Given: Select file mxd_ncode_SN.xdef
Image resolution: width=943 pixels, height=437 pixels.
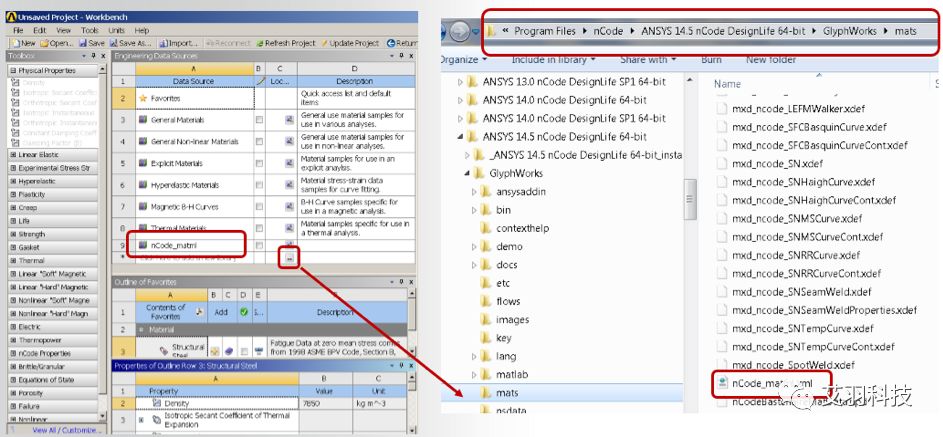Looking at the screenshot, I should pyautogui.click(x=777, y=163).
